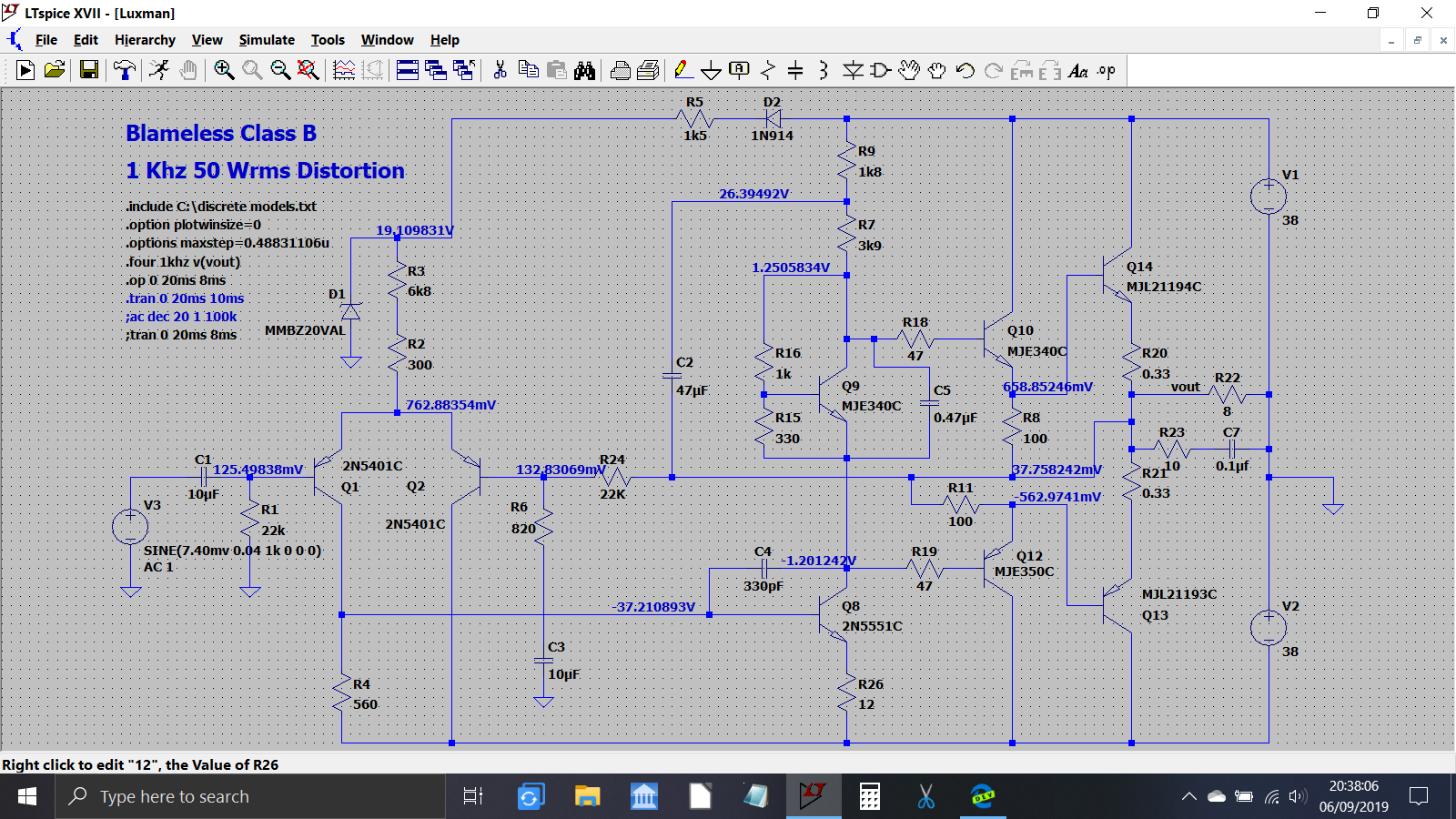Image resolution: width=1456 pixels, height=819 pixels.
Task: Open Control Panel hammer icon
Action: (x=125, y=70)
